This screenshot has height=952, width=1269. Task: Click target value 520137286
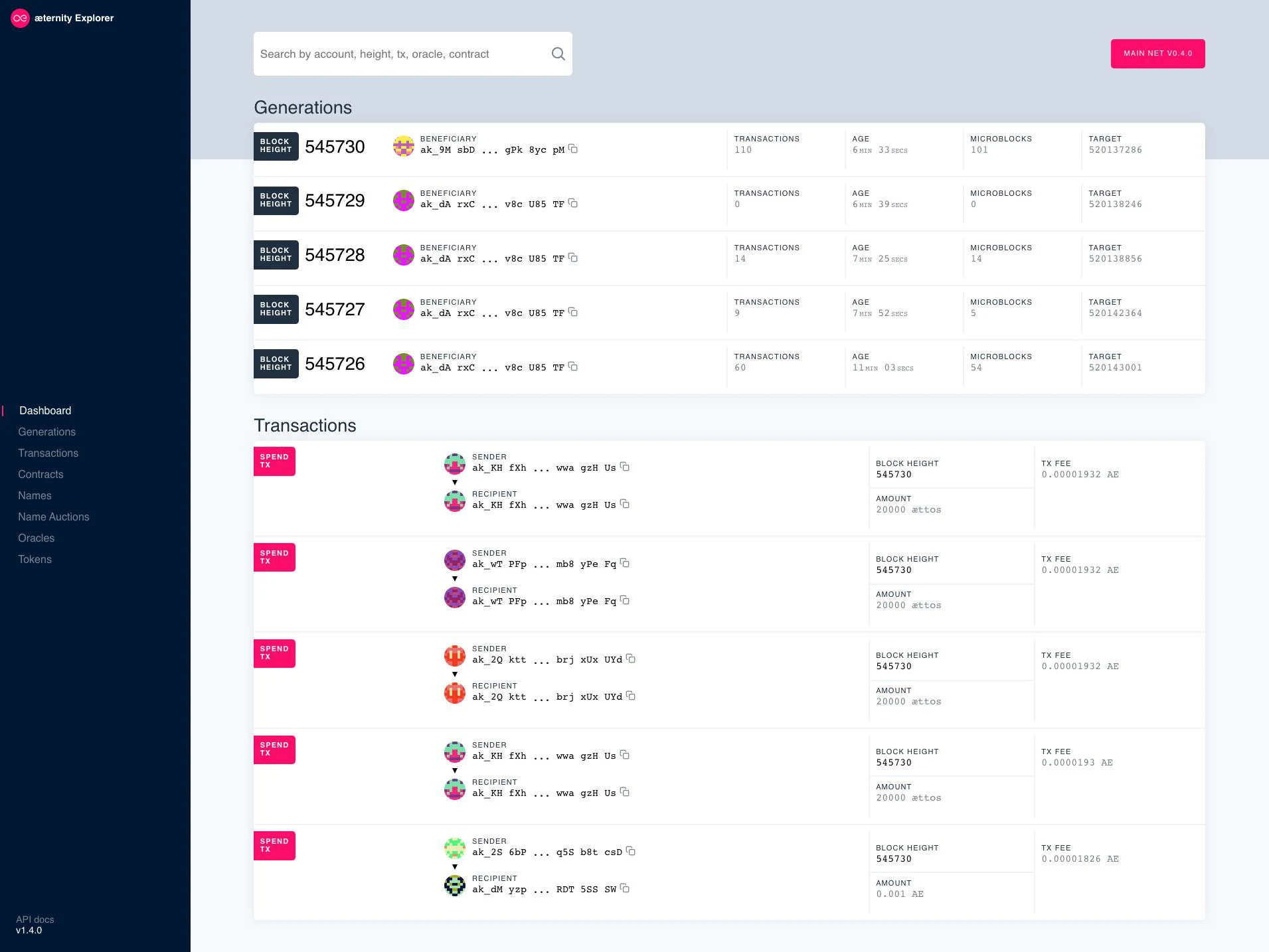[x=1115, y=150]
